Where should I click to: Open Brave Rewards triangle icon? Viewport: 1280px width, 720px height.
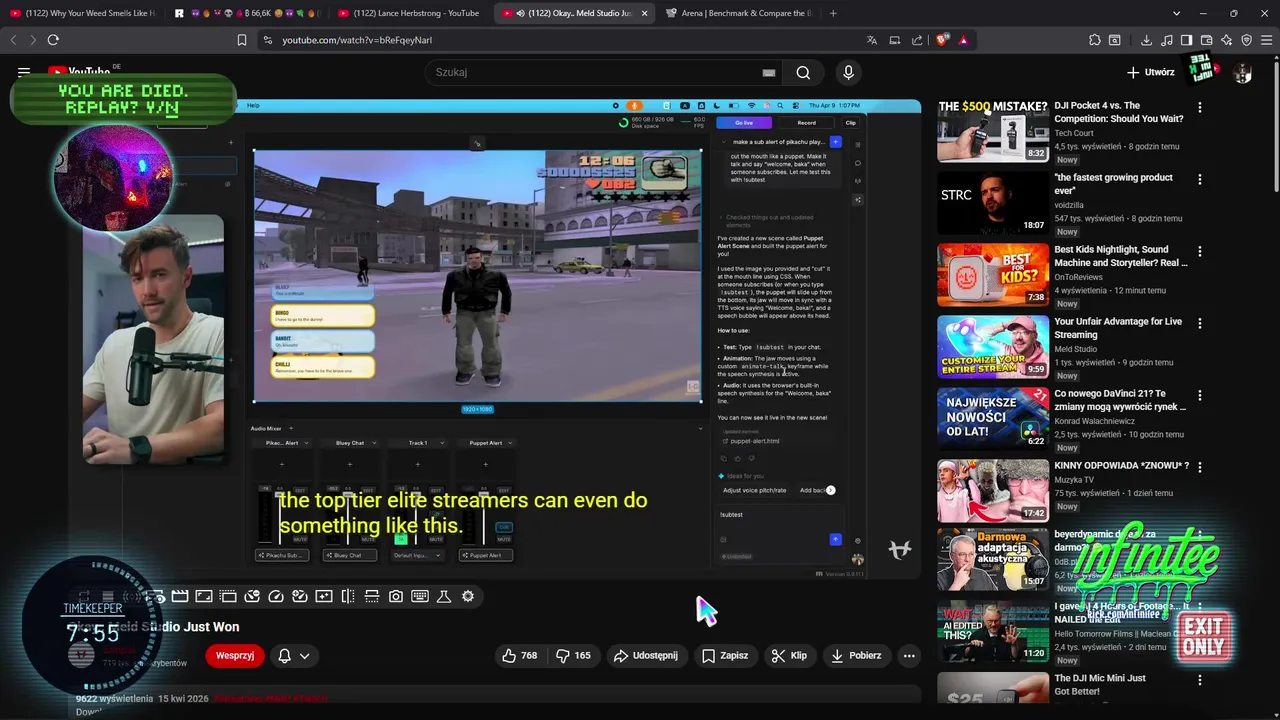coord(963,40)
